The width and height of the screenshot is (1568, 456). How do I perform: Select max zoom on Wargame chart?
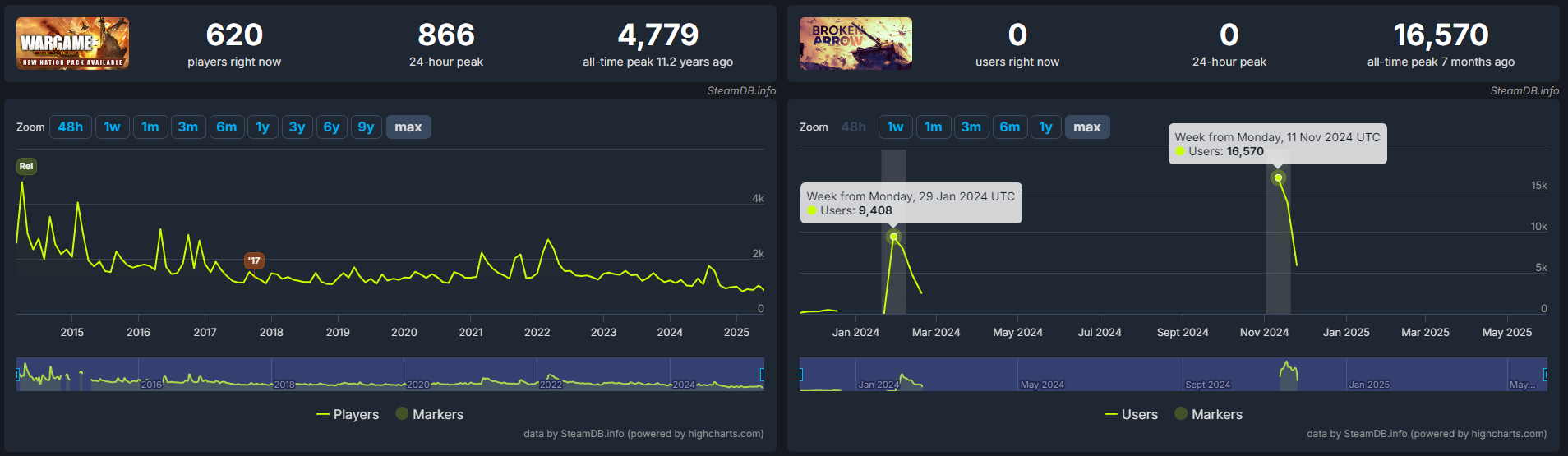click(408, 127)
